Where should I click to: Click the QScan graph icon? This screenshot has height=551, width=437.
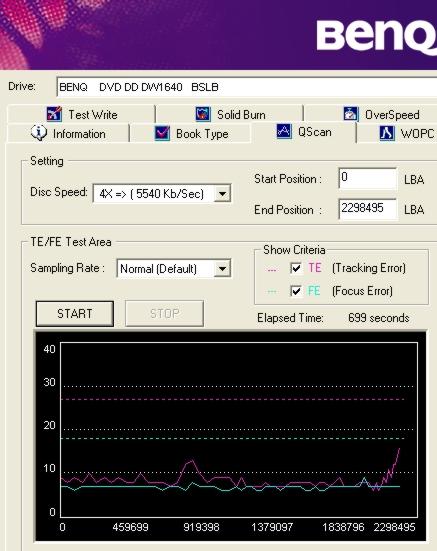tap(284, 131)
